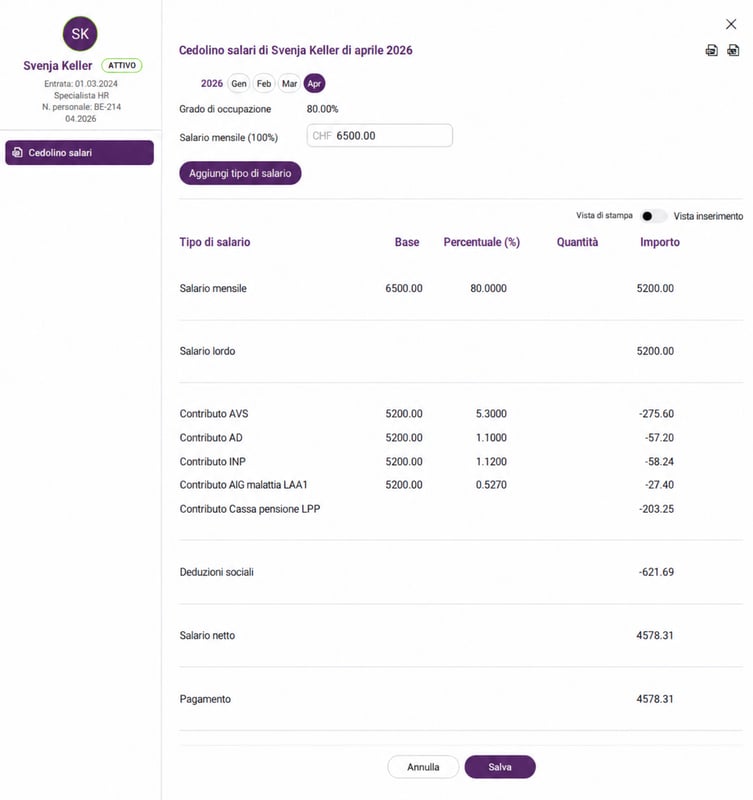Click the Tipo di salario column header
This screenshot has width=753, height=800.
point(215,242)
